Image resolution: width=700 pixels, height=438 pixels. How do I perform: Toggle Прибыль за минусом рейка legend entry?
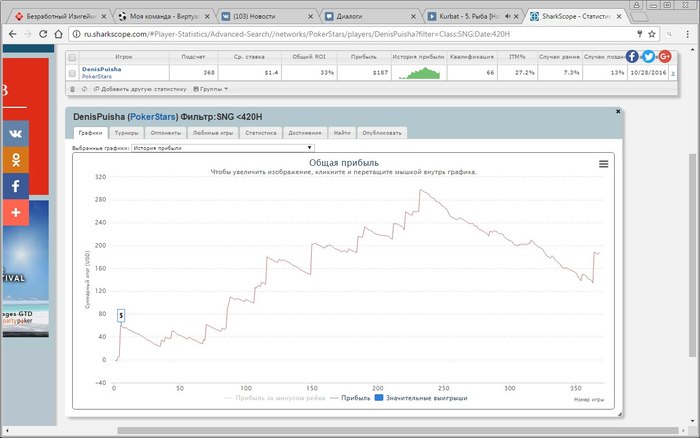click(275, 398)
